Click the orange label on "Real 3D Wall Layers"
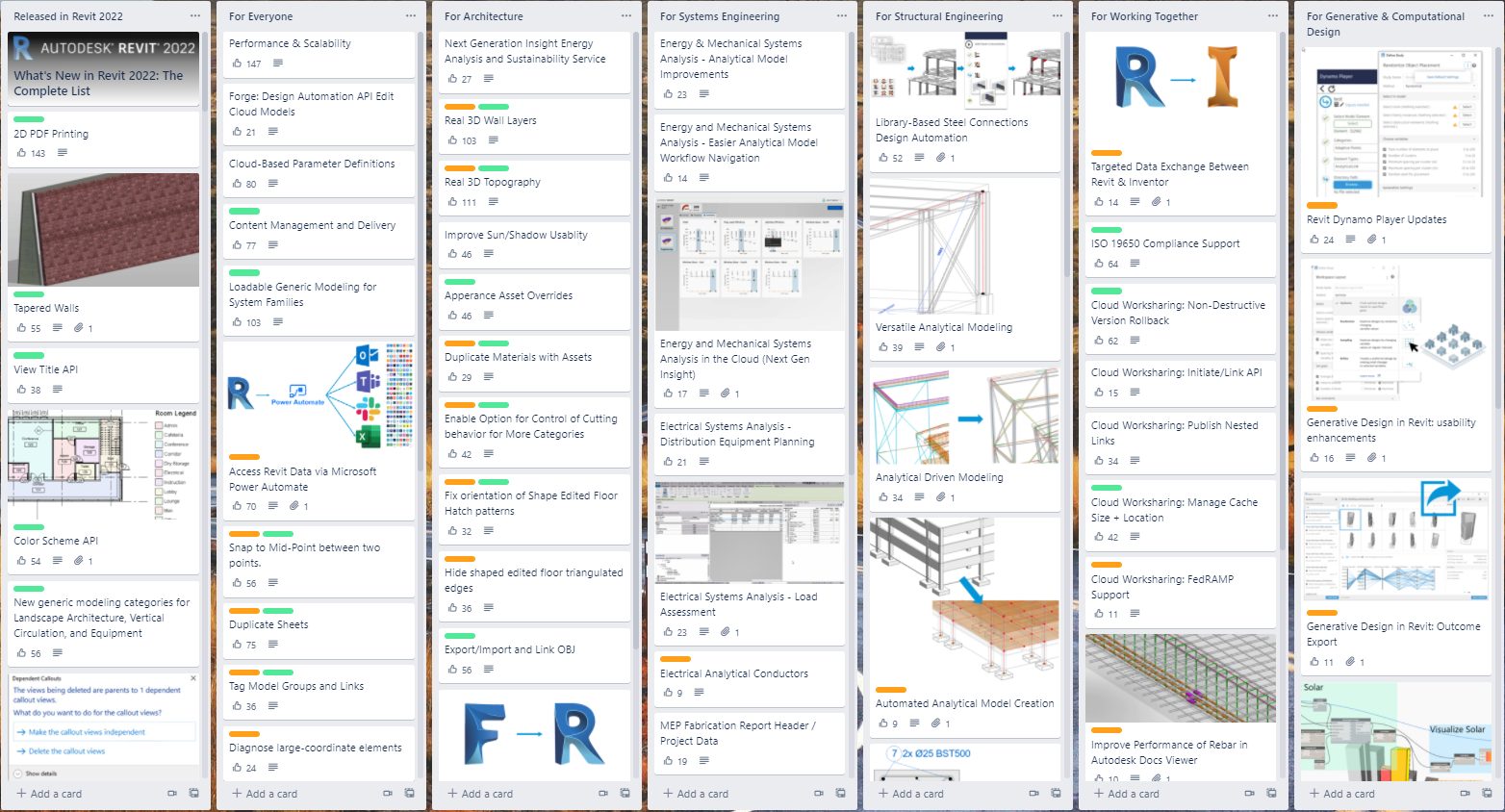The height and width of the screenshot is (812, 1505). 460,107
